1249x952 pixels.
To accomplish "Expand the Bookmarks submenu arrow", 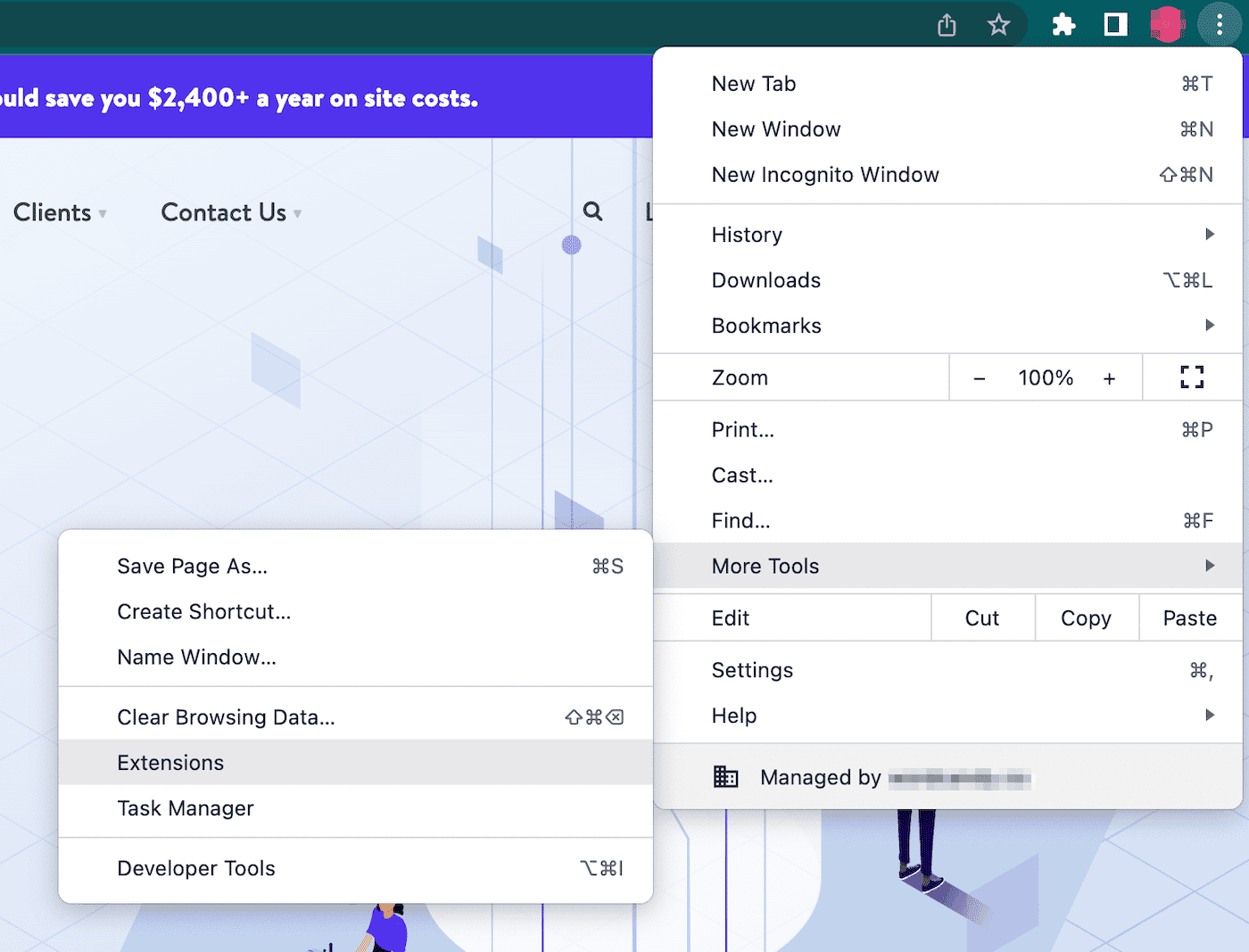I will point(1210,325).
